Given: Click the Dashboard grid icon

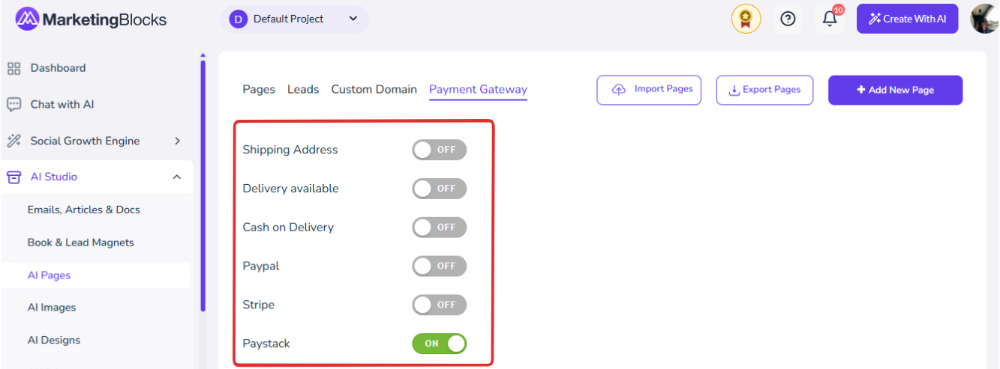Looking at the screenshot, I should tap(13, 68).
